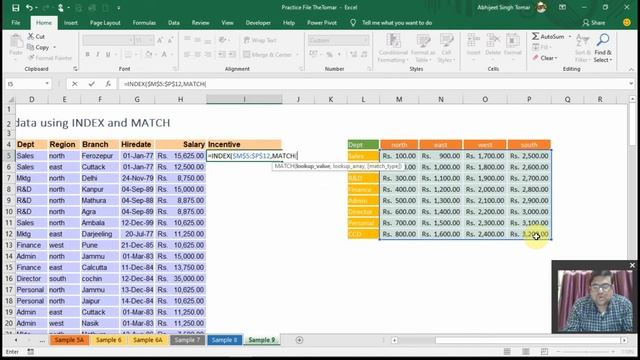Screen dimensions: 640x360
Task: Click the Darjeeling branch cell
Action: point(100,234)
